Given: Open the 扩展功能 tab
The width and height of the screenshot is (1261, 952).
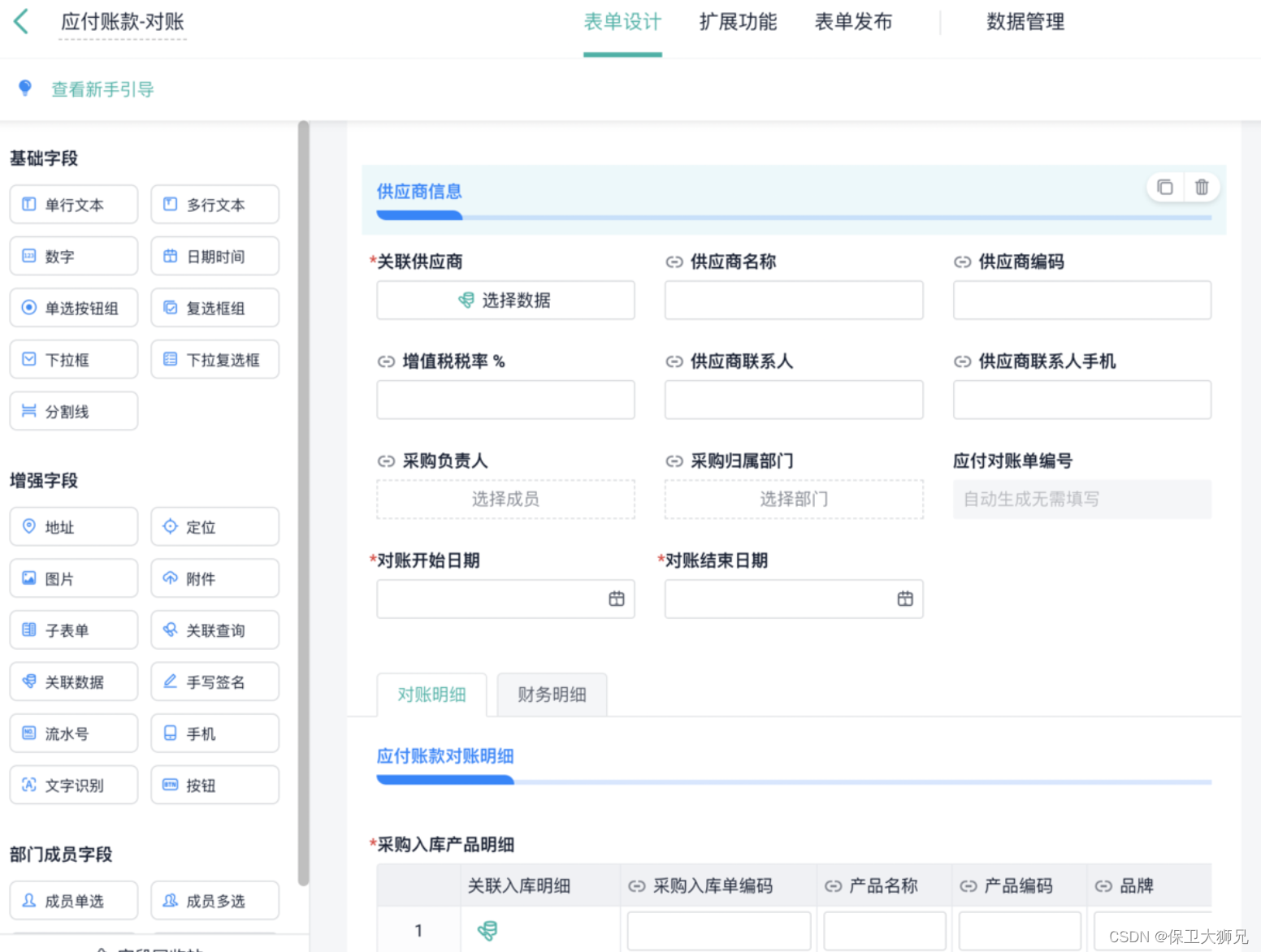Looking at the screenshot, I should tap(738, 22).
